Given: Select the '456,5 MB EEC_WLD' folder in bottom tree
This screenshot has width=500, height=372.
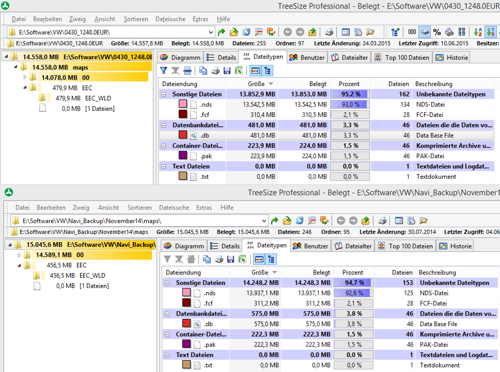Looking at the screenshot, I should click(69, 276).
